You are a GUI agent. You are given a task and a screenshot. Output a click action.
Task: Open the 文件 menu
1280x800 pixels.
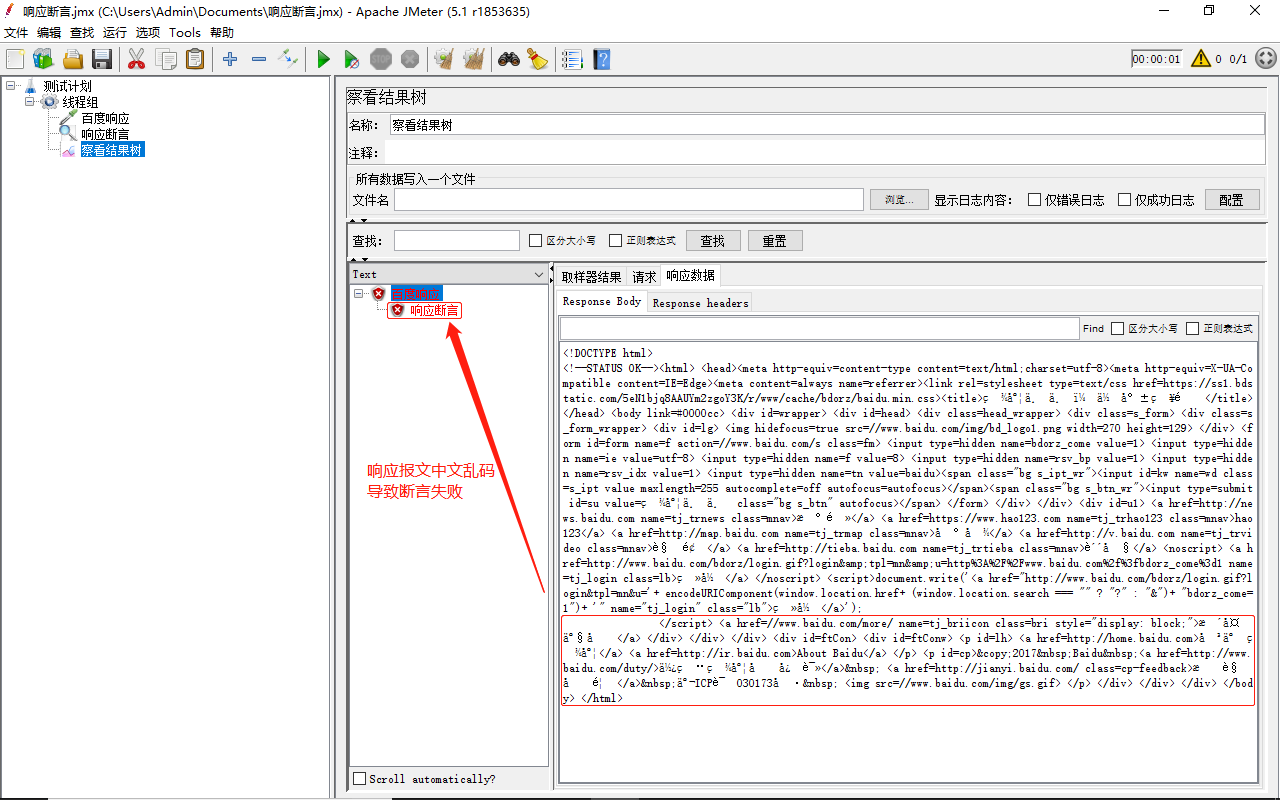(x=16, y=33)
